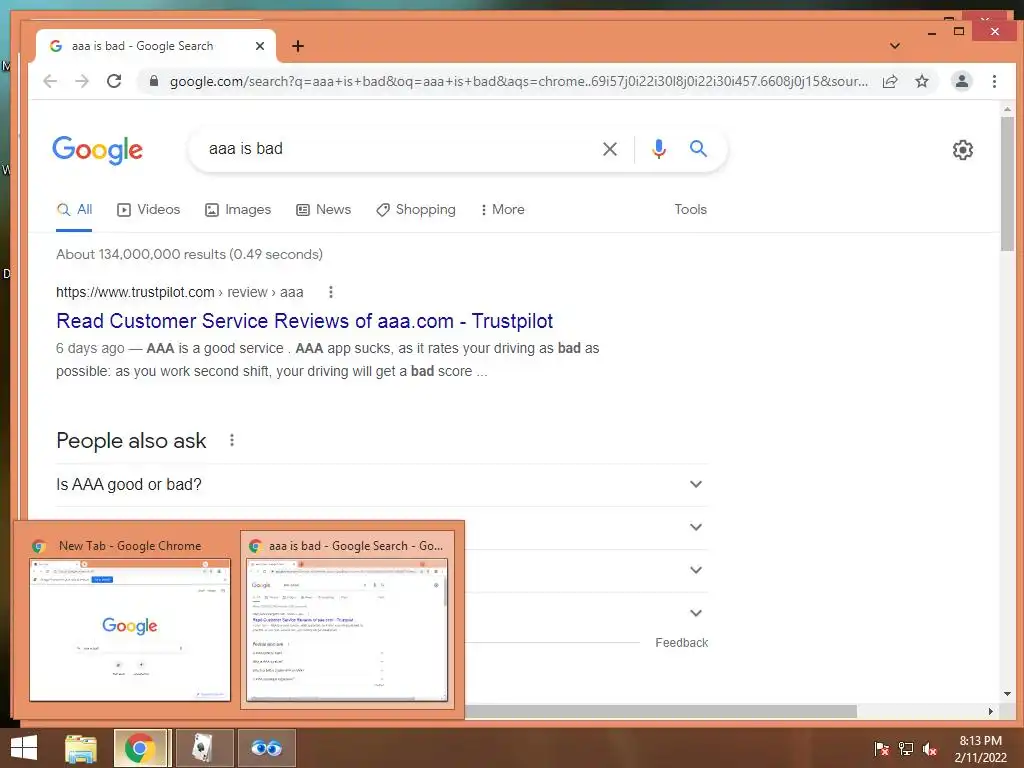
Task: Open Chrome three-dot menu
Action: [x=994, y=81]
